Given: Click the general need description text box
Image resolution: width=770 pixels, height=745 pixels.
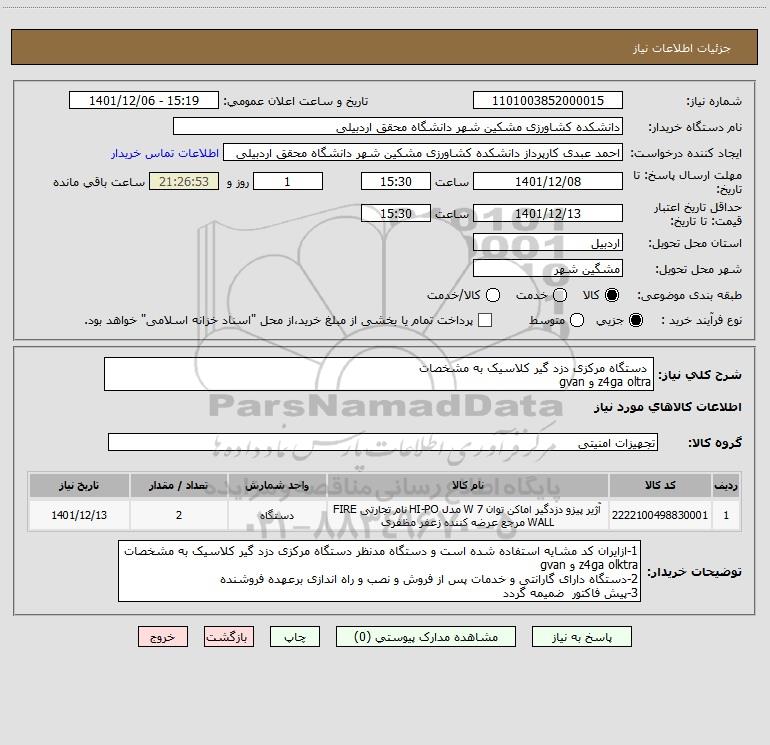Looking at the screenshot, I should point(379,374).
